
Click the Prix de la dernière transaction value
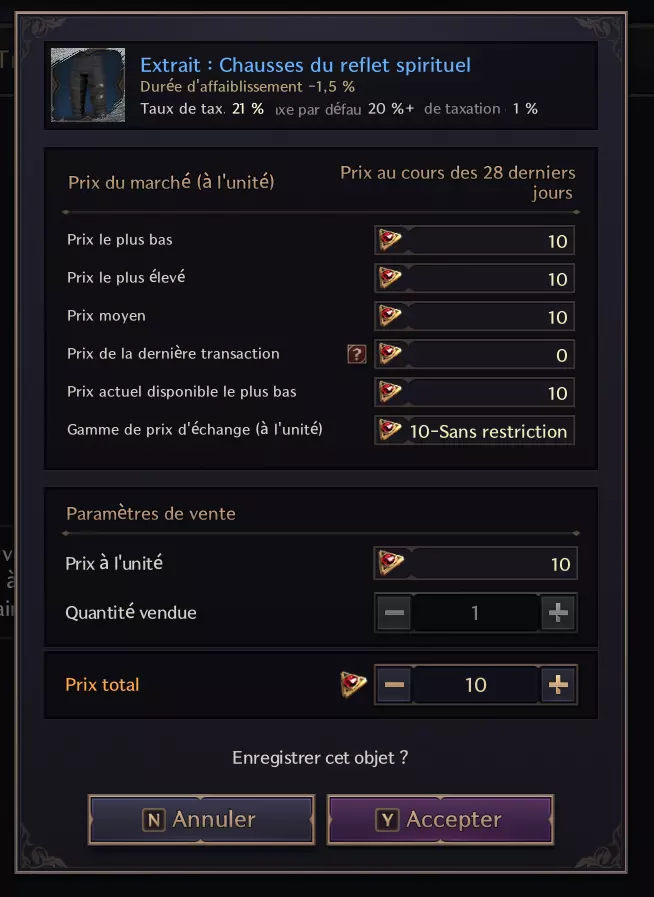(488, 354)
